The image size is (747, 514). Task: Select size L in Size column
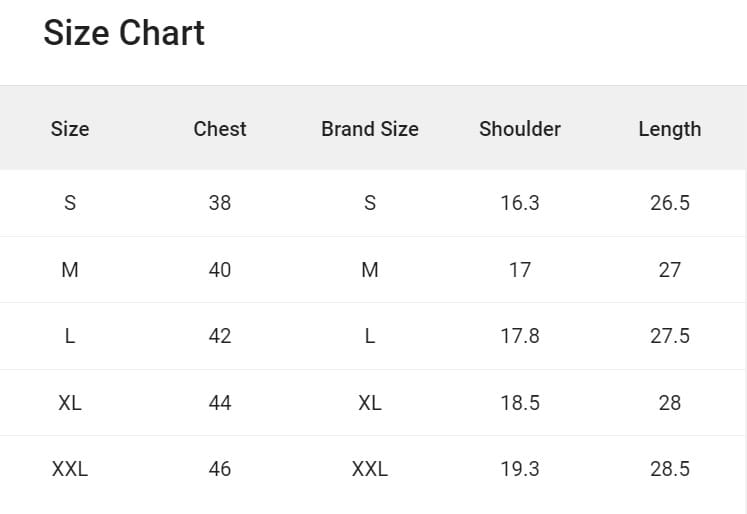(x=70, y=336)
